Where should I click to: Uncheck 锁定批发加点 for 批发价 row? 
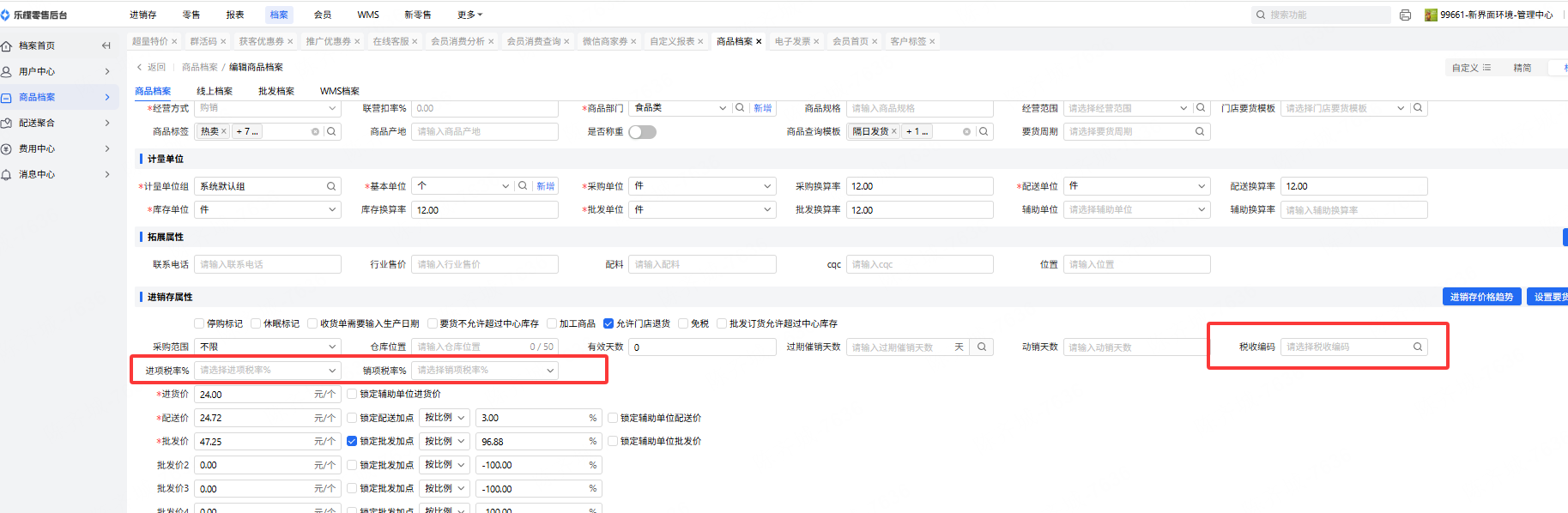(x=352, y=441)
